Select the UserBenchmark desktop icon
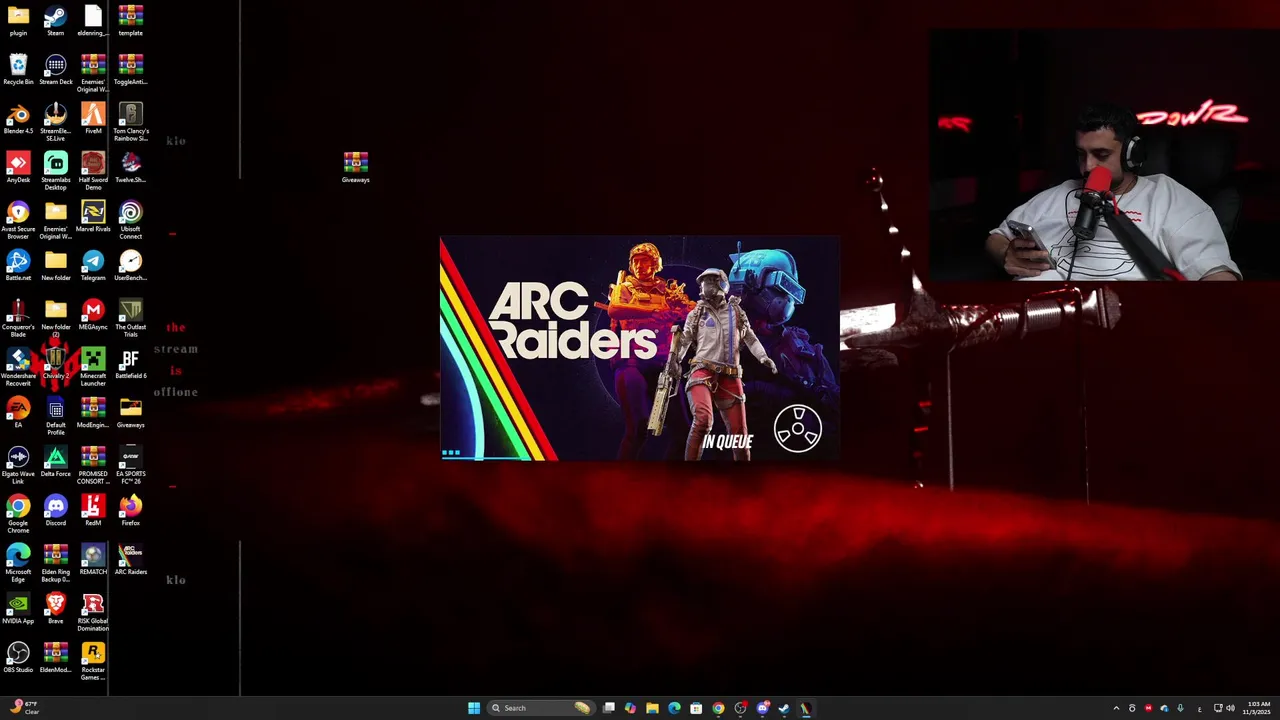The width and height of the screenshot is (1280, 720). [131, 265]
